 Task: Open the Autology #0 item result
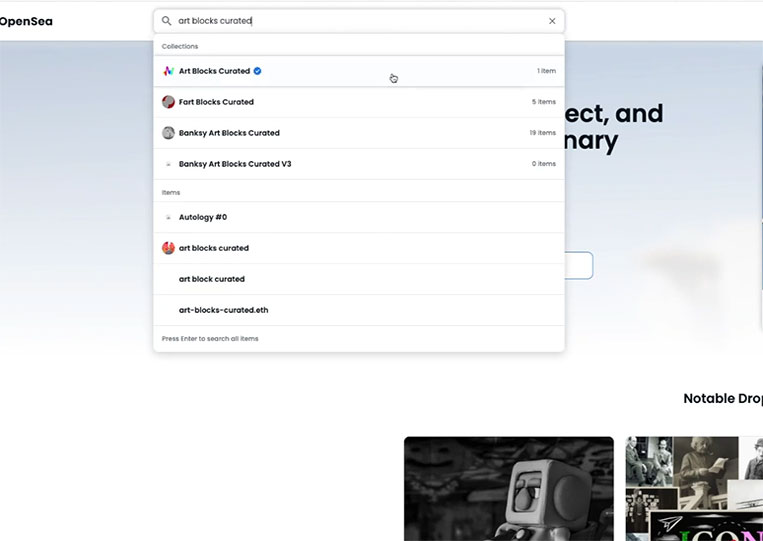[359, 217]
